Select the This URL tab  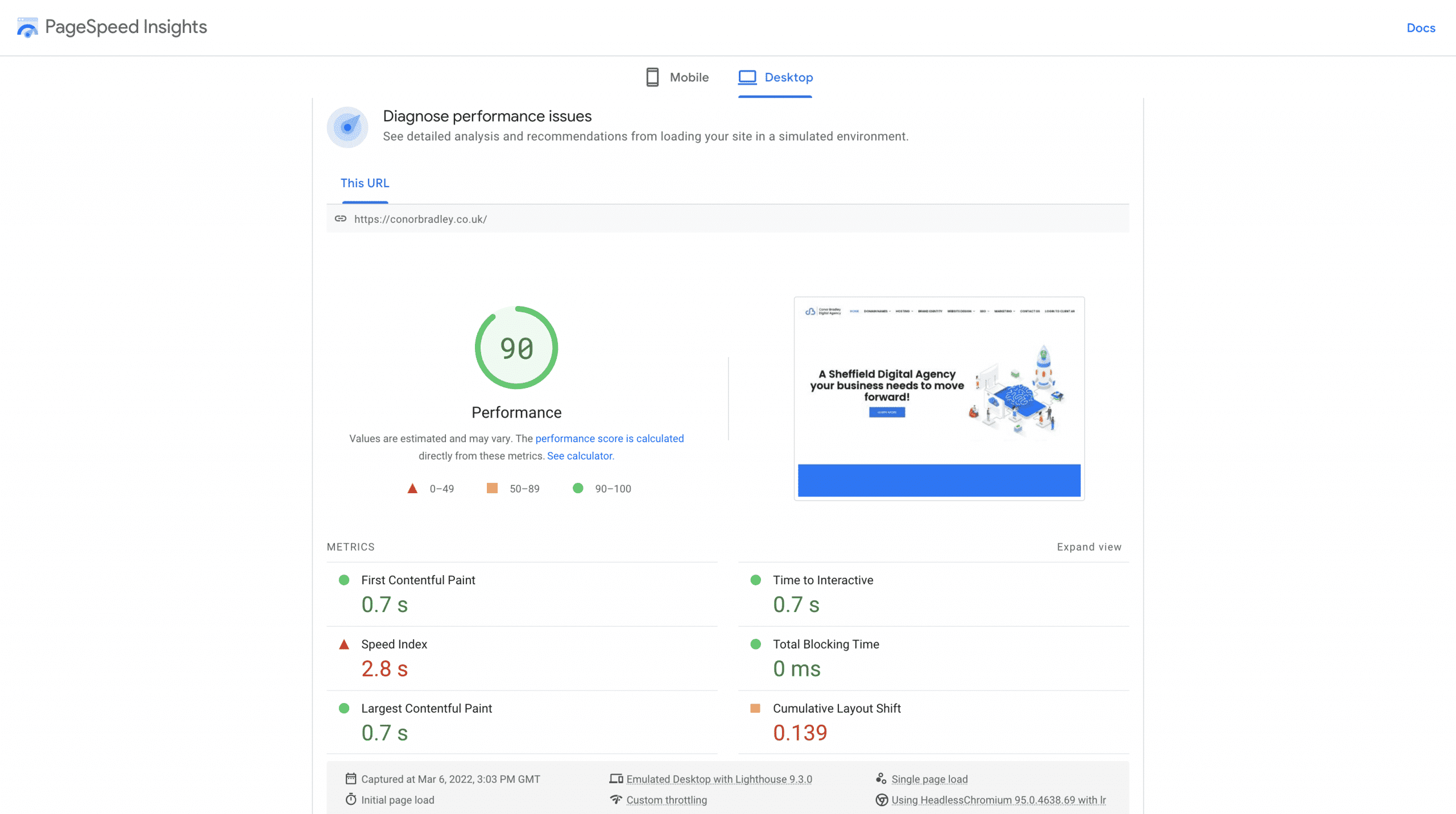(365, 183)
